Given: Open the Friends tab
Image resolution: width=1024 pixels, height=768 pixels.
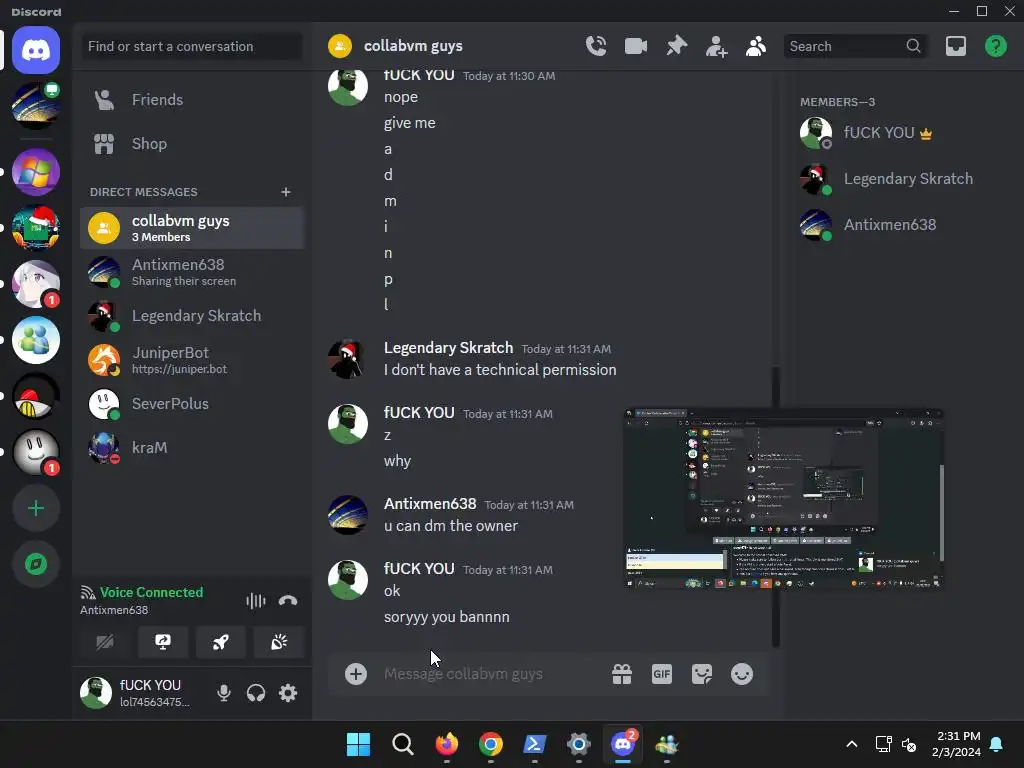Looking at the screenshot, I should [x=191, y=99].
